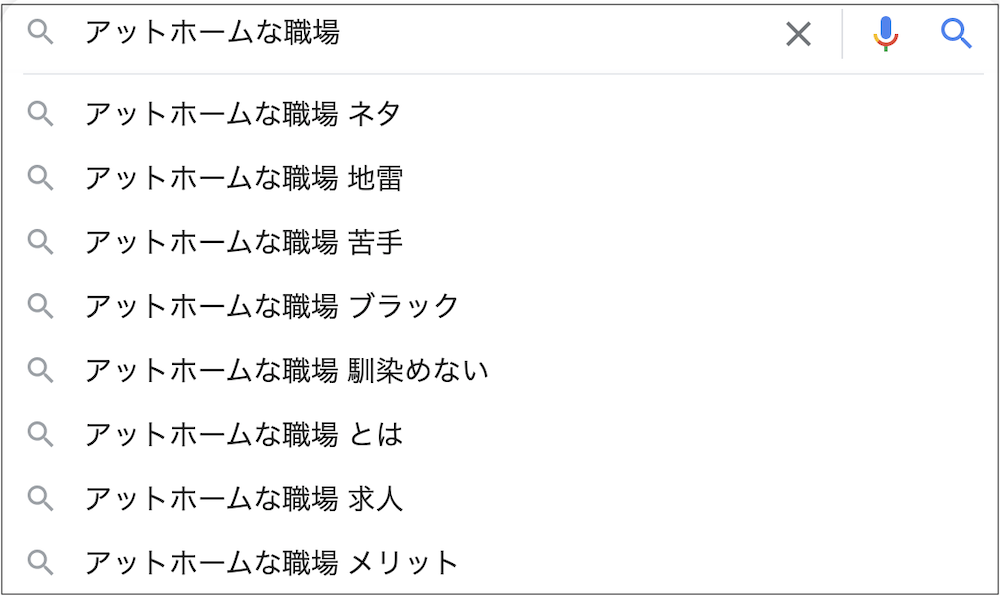The image size is (1000, 595).
Task: Click magnifier icon beside 馴染めない suggestion
Action: 40,371
